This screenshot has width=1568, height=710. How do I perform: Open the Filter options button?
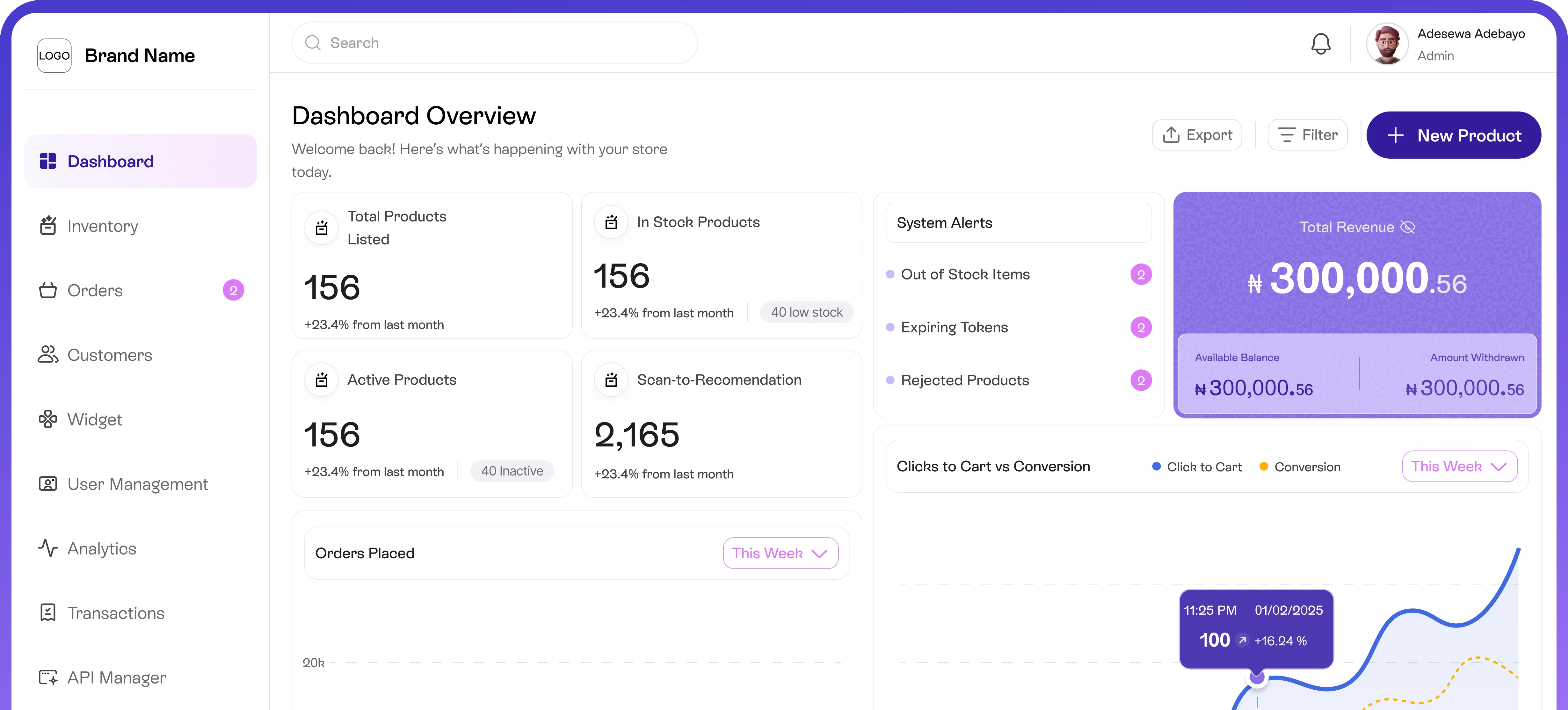pyautogui.click(x=1307, y=135)
